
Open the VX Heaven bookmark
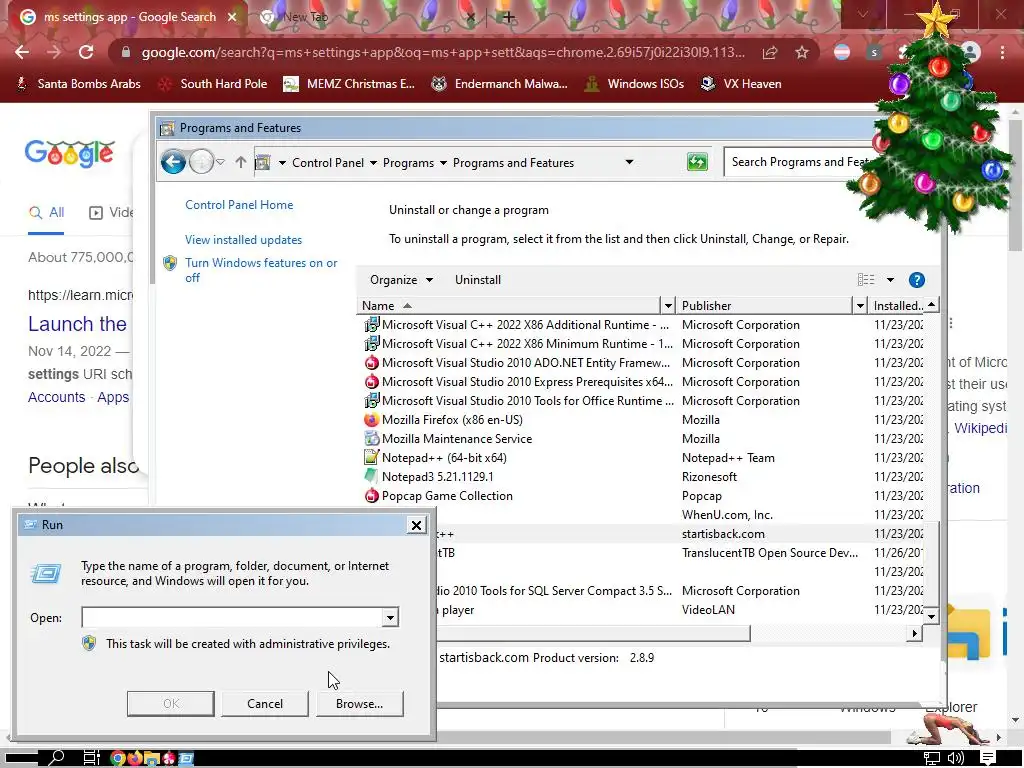point(741,84)
